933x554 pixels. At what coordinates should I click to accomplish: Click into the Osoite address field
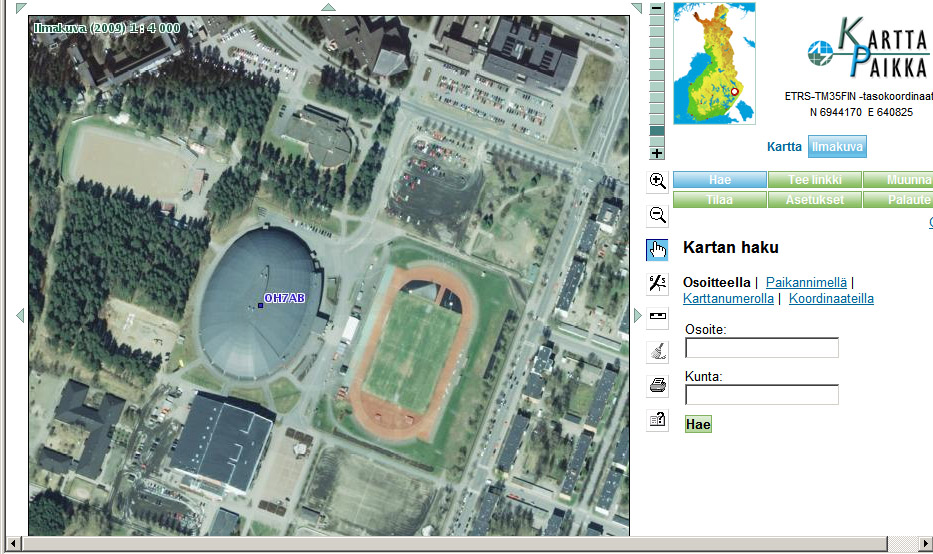[761, 348]
